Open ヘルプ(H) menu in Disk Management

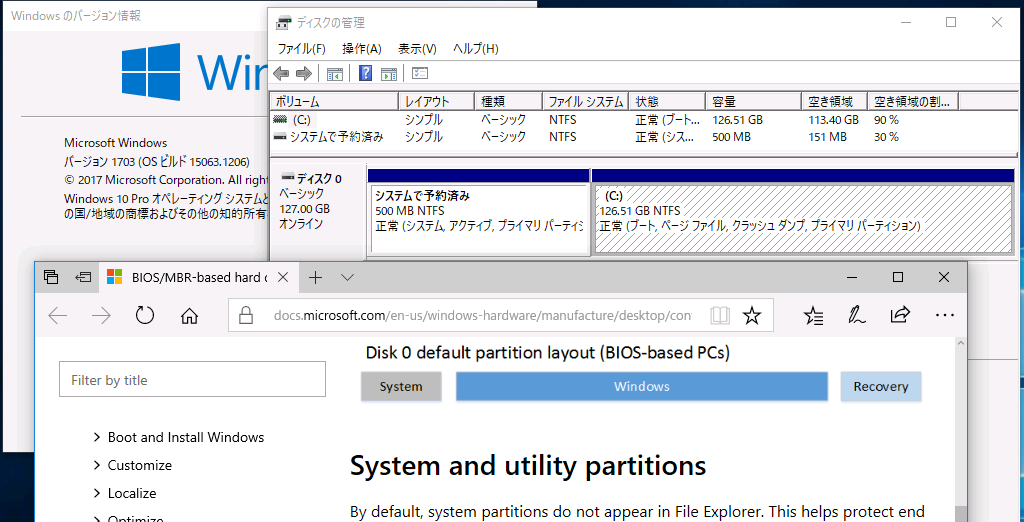pyautogui.click(x=476, y=48)
